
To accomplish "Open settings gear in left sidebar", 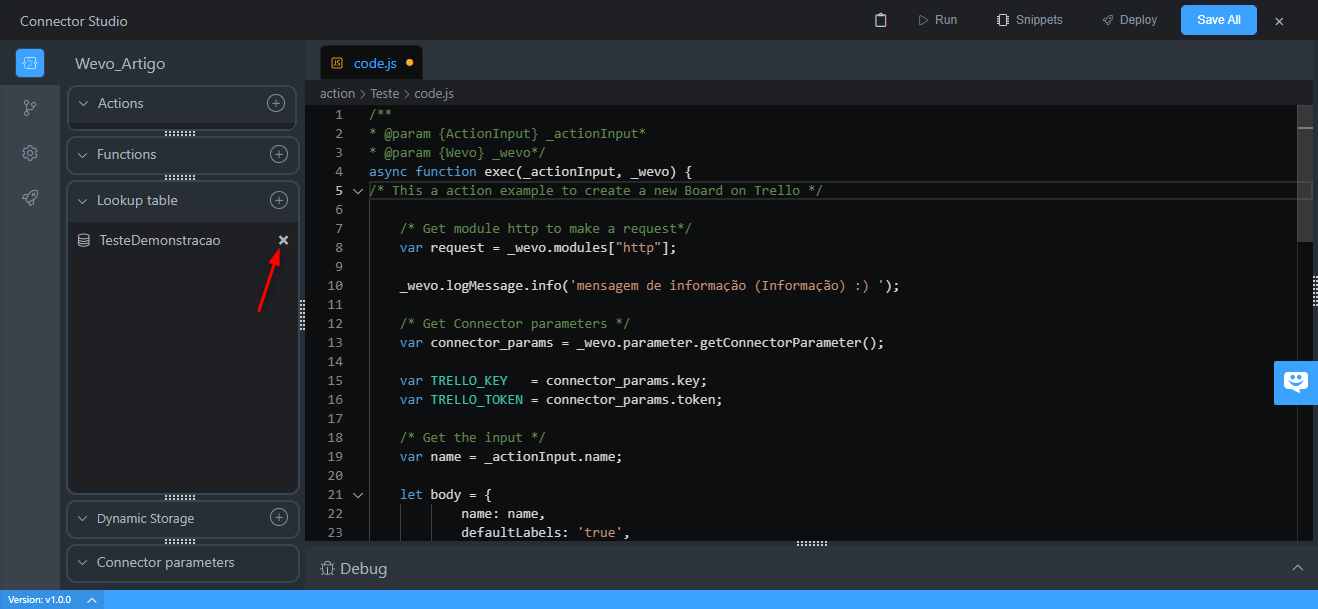I will click(30, 153).
